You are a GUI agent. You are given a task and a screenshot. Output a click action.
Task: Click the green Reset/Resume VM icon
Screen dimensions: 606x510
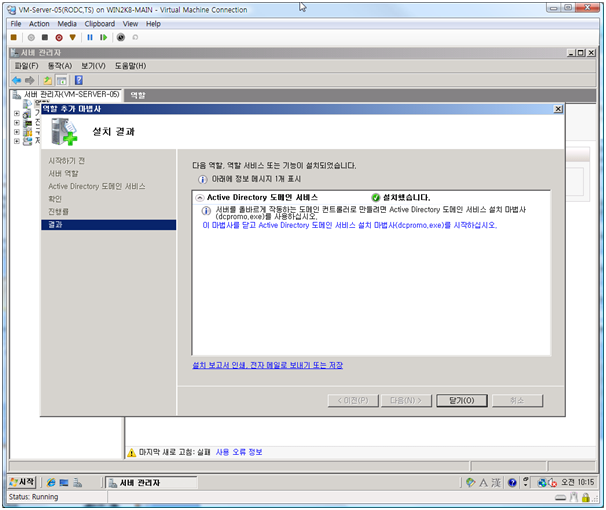click(103, 37)
